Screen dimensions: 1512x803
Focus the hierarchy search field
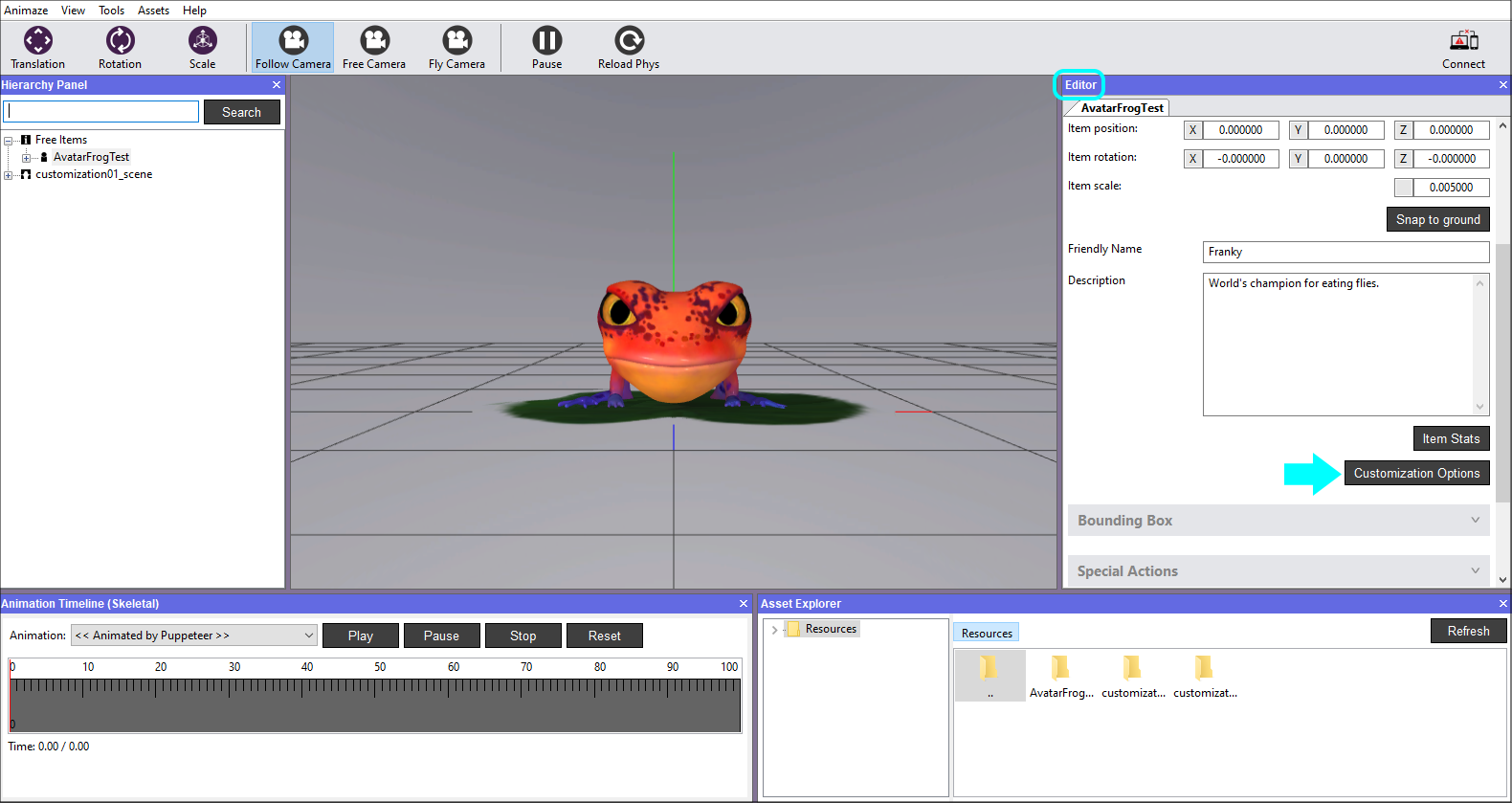point(101,112)
